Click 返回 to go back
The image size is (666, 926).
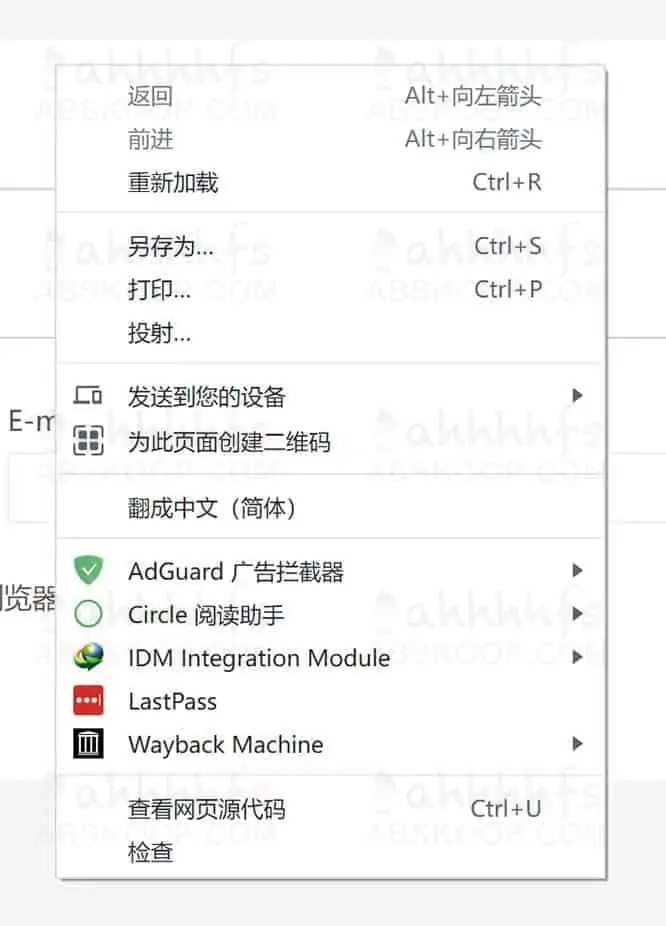coord(151,95)
